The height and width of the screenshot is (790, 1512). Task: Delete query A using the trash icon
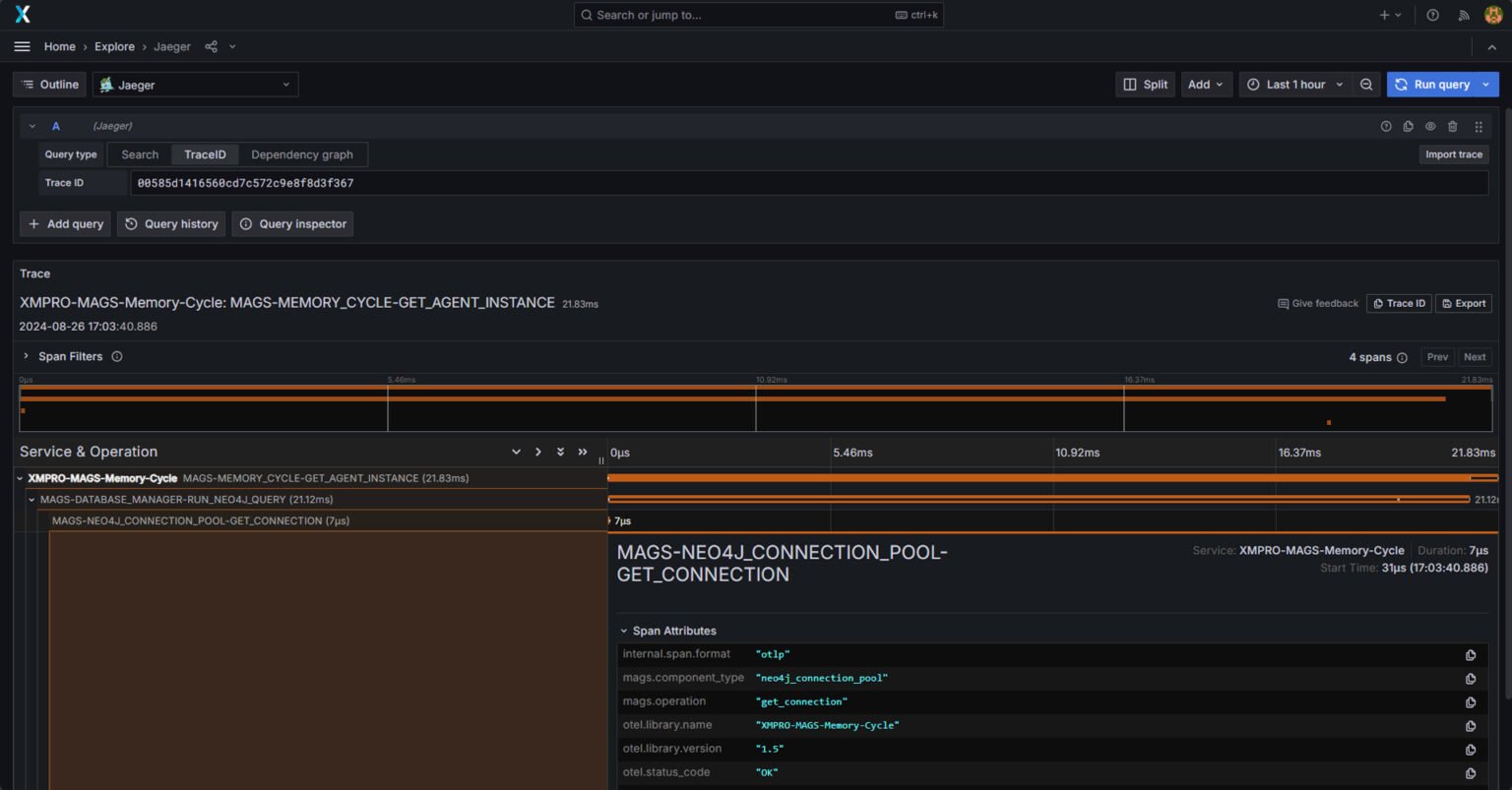pyautogui.click(x=1452, y=126)
